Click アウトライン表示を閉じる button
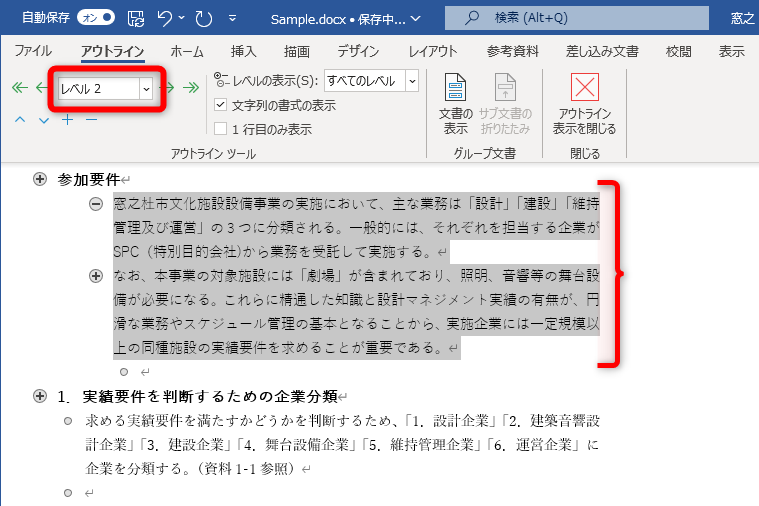This screenshot has width=759, height=506. pyautogui.click(x=585, y=104)
